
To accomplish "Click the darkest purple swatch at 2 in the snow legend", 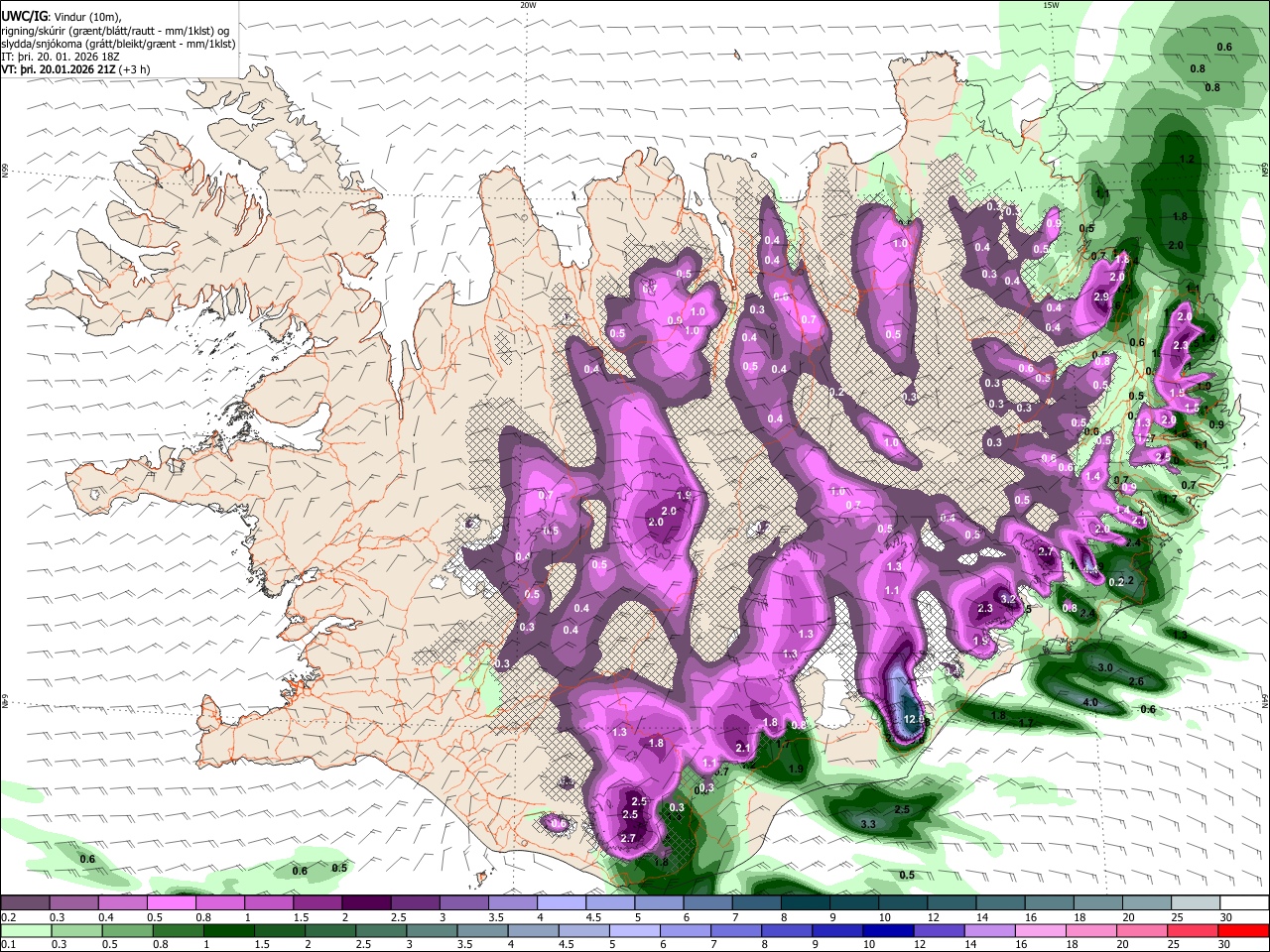I will click(366, 903).
